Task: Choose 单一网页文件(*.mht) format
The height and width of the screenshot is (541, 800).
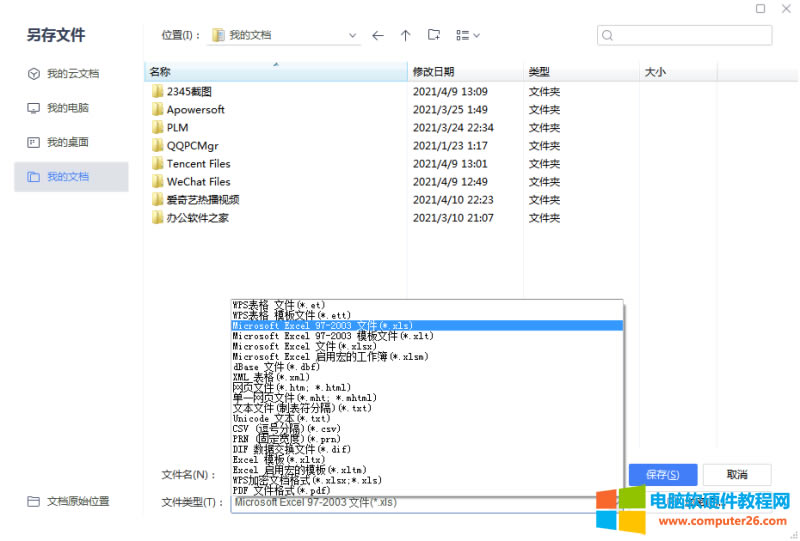Action: [x=427, y=398]
